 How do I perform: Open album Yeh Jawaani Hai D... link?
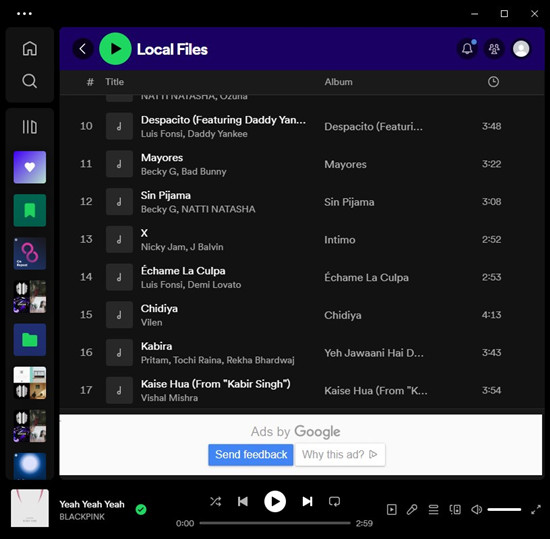374,353
